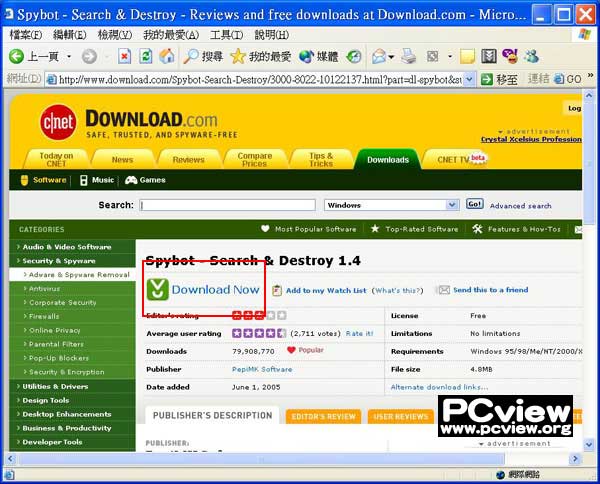
Task: Open the 工具(T) menu
Action: pyautogui.click(x=227, y=35)
